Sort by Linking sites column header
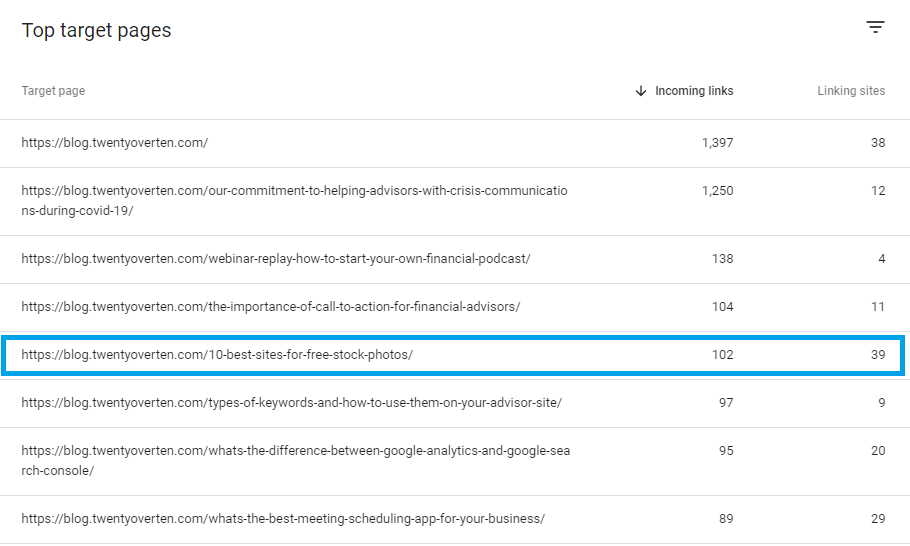The image size is (910, 546). pyautogui.click(x=851, y=91)
